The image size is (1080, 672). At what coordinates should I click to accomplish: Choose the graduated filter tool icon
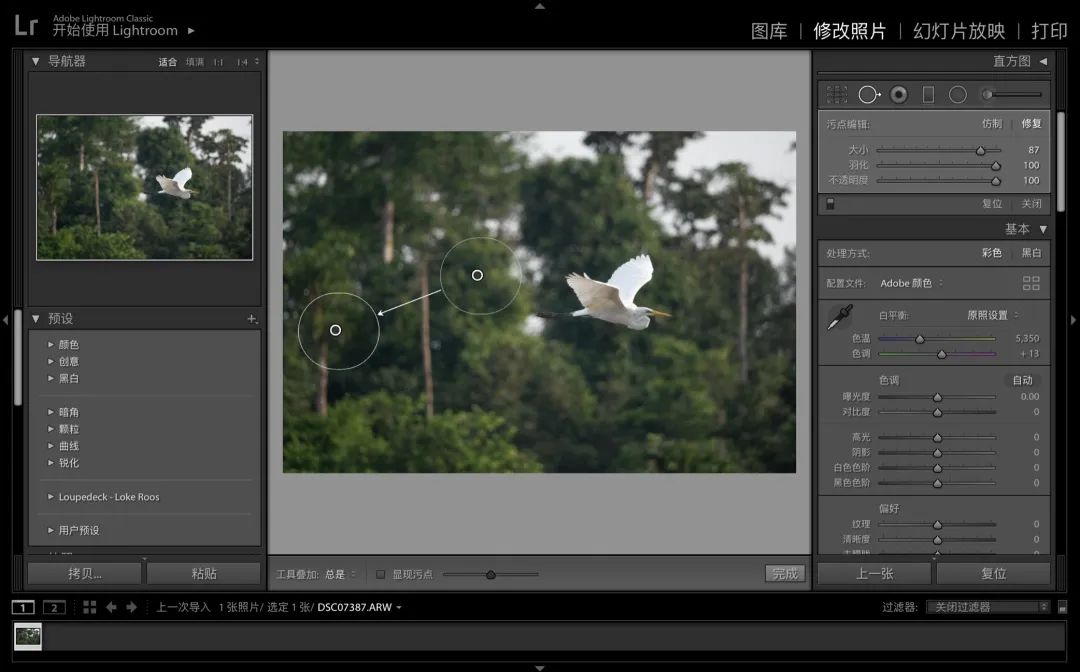[928, 94]
